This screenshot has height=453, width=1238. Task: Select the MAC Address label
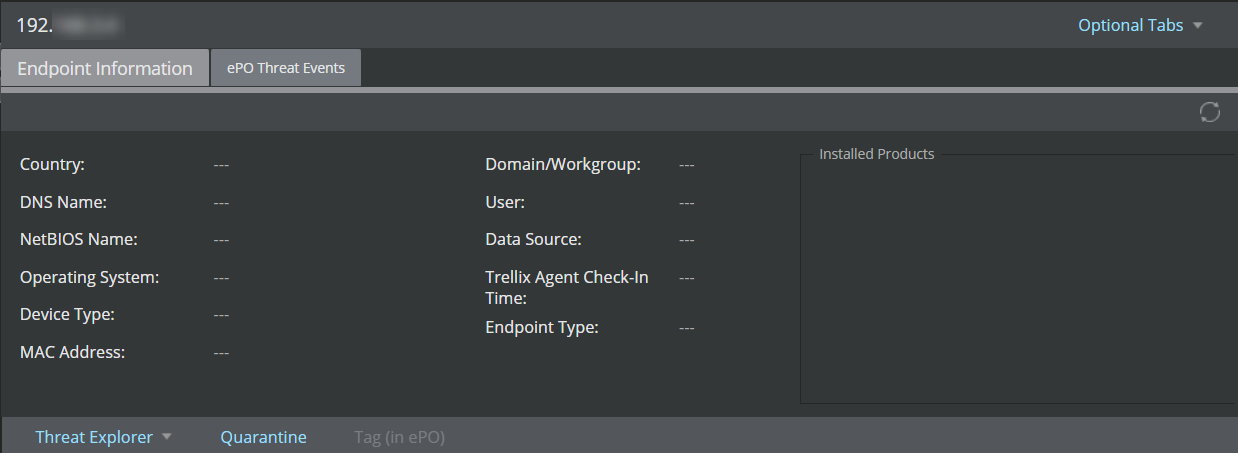72,352
